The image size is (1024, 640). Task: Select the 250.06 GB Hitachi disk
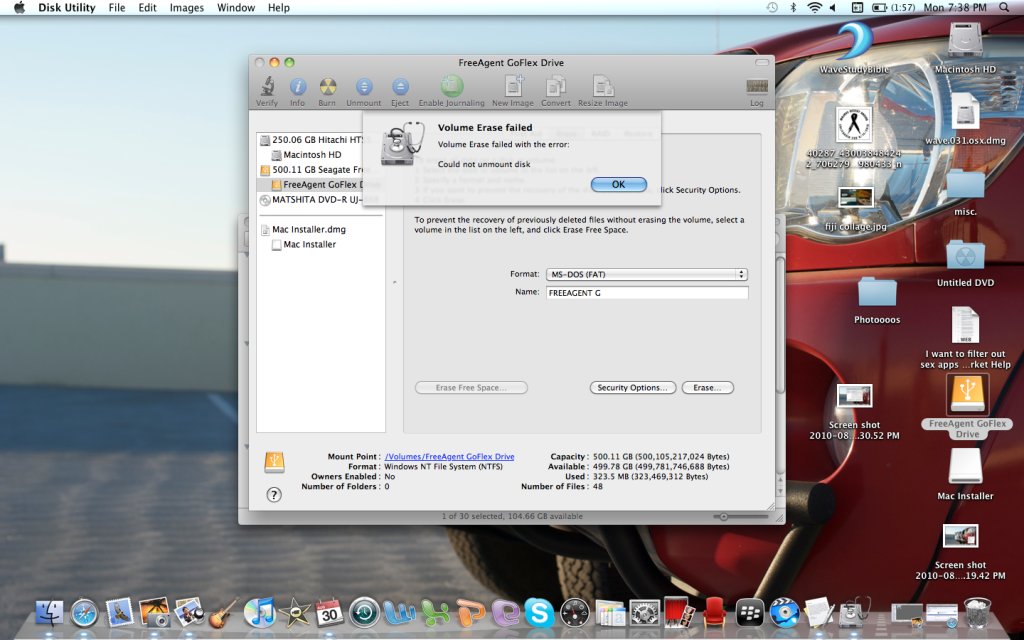point(312,140)
